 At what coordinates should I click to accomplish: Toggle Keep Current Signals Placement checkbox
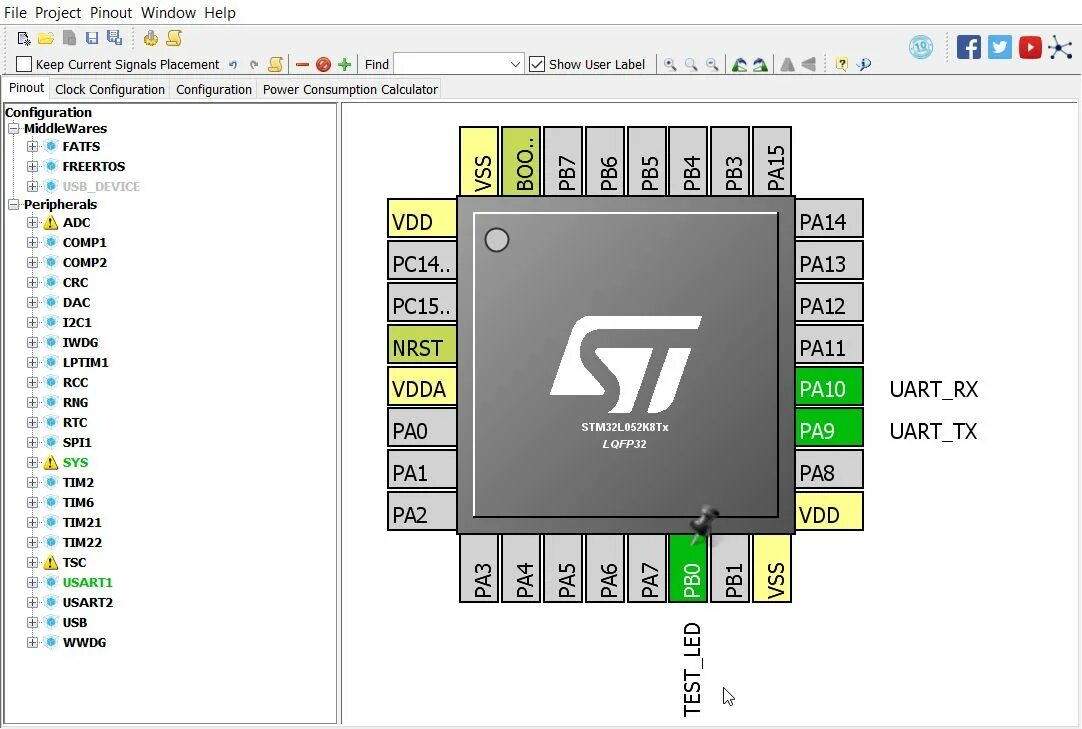pos(23,64)
